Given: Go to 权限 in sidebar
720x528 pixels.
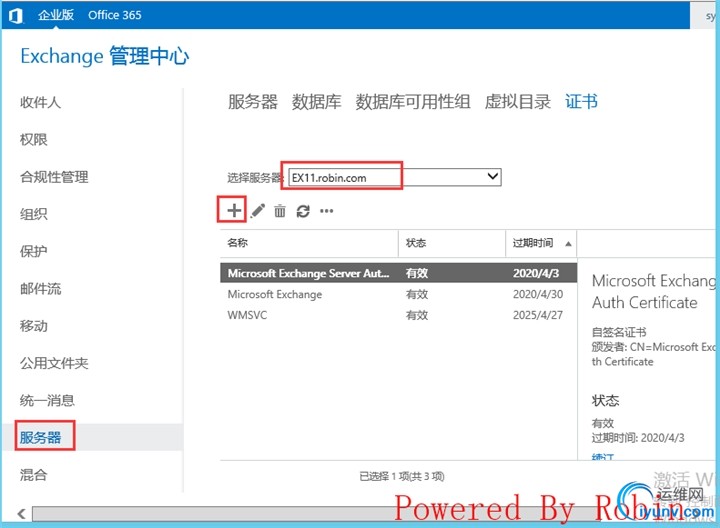Looking at the screenshot, I should [x=34, y=139].
